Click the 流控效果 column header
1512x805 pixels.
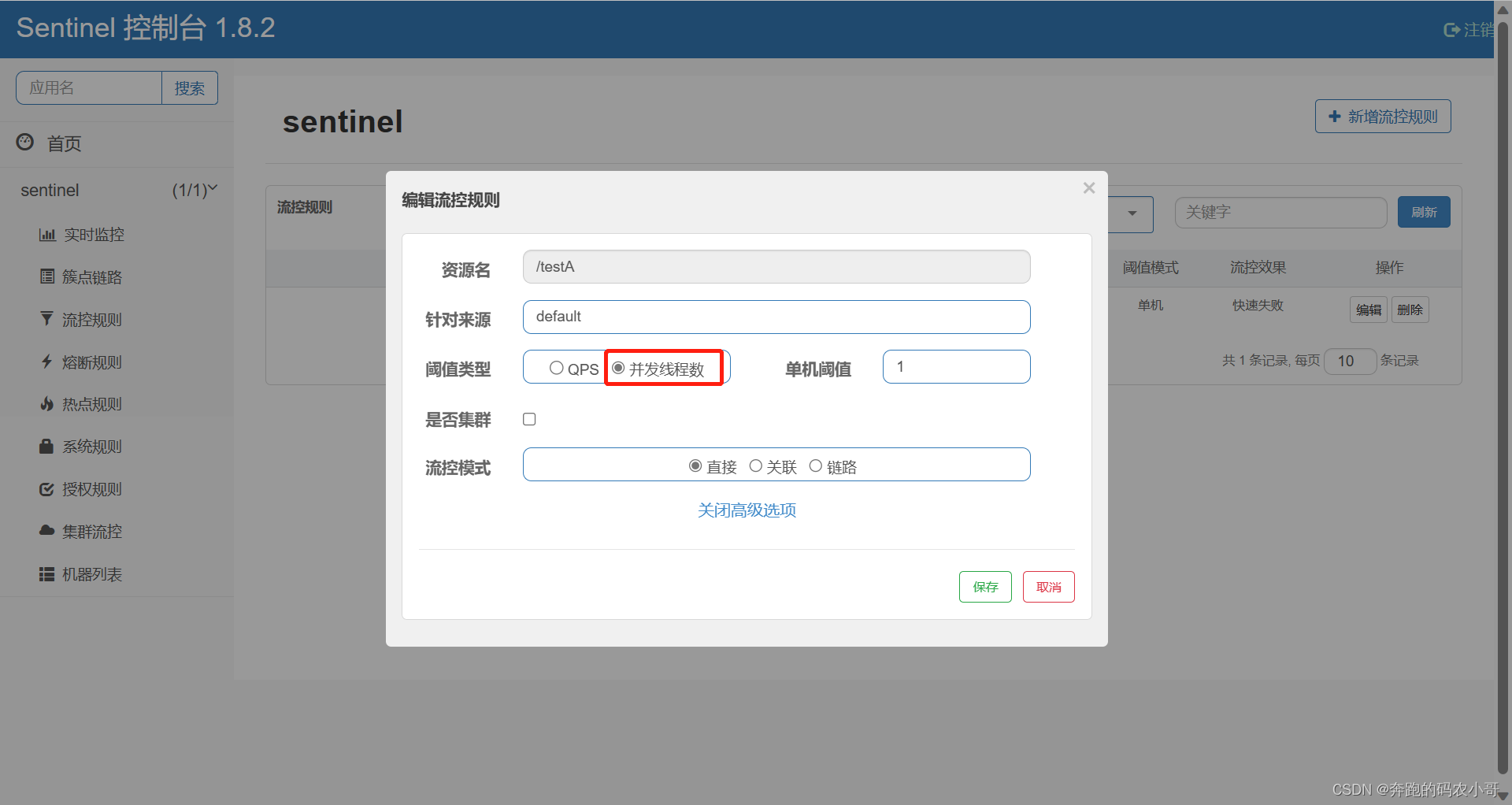1258,268
